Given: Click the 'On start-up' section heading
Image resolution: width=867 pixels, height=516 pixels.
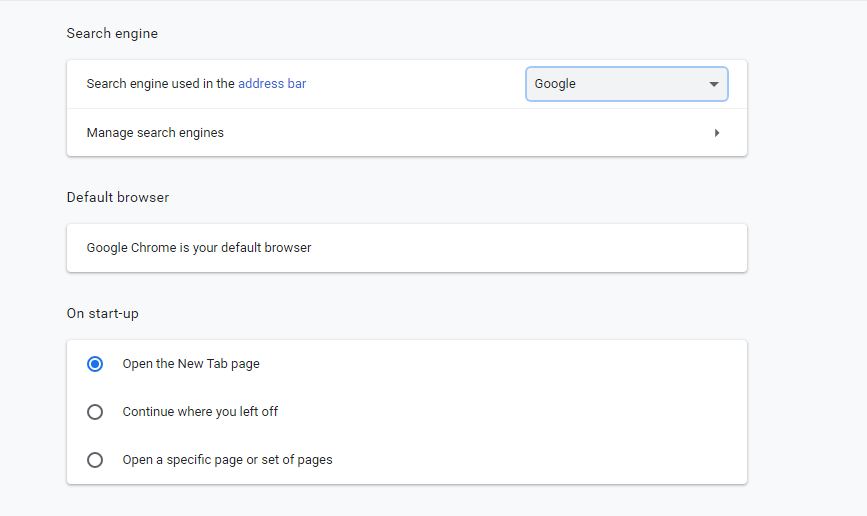Looking at the screenshot, I should pos(103,314).
